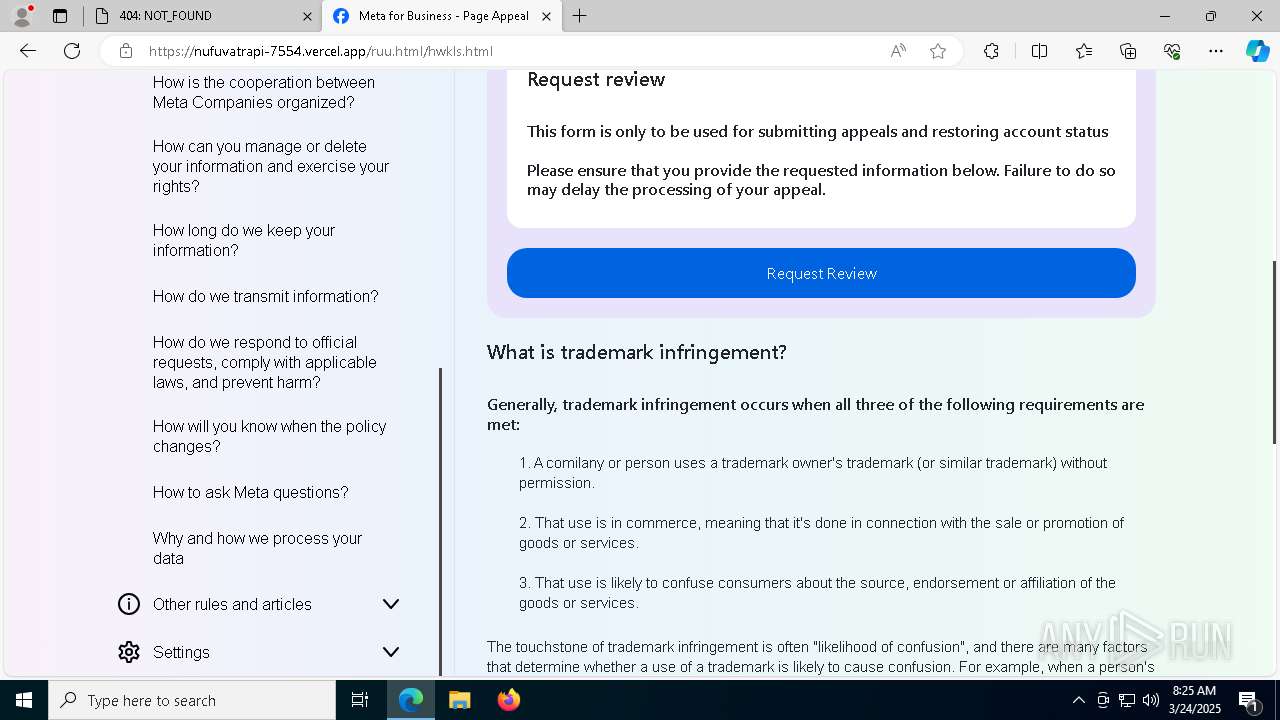
Task: Open 'How is the cooperation between Meta Companies organized?'
Action: (x=264, y=92)
